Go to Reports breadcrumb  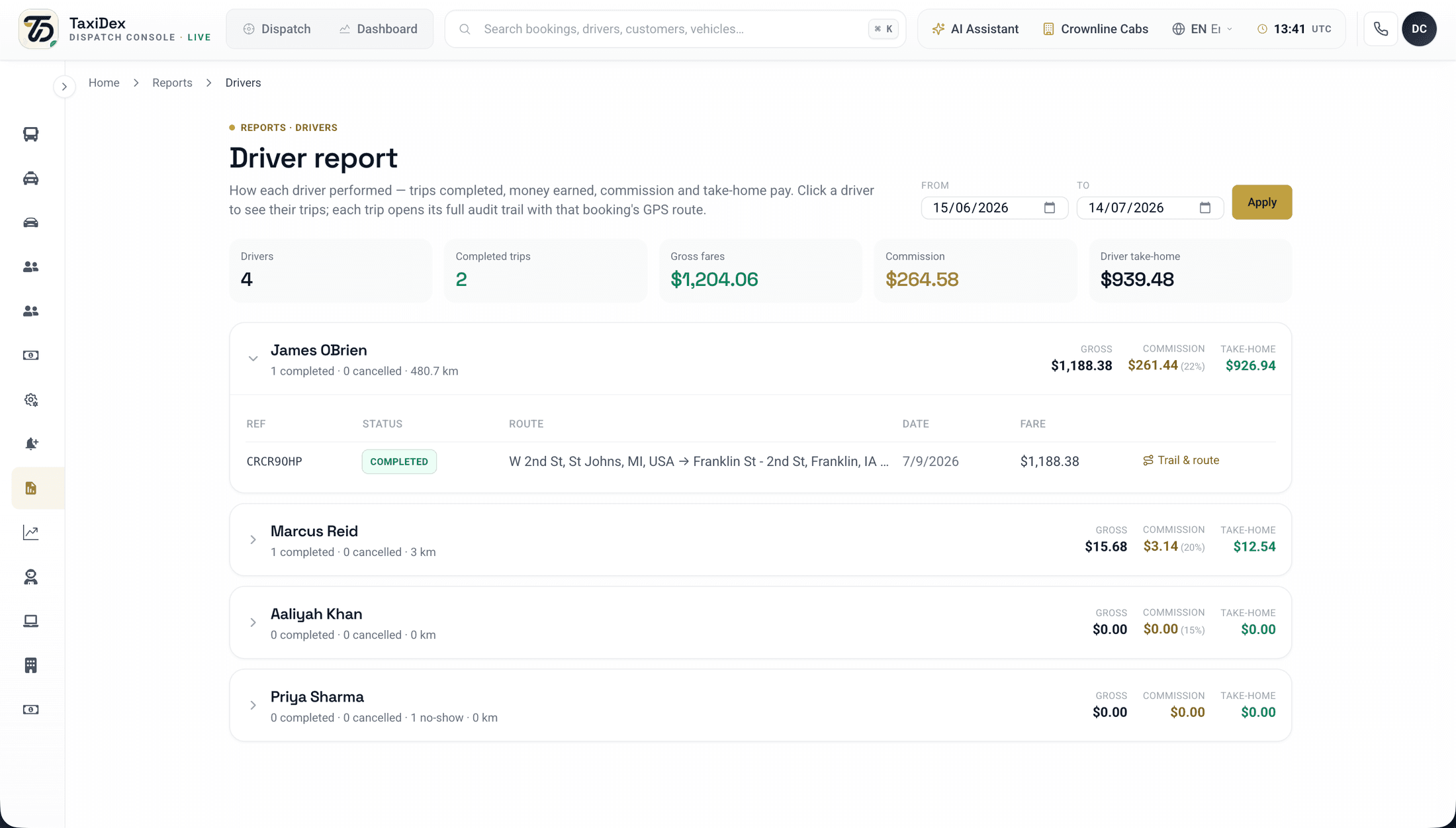pyautogui.click(x=172, y=83)
